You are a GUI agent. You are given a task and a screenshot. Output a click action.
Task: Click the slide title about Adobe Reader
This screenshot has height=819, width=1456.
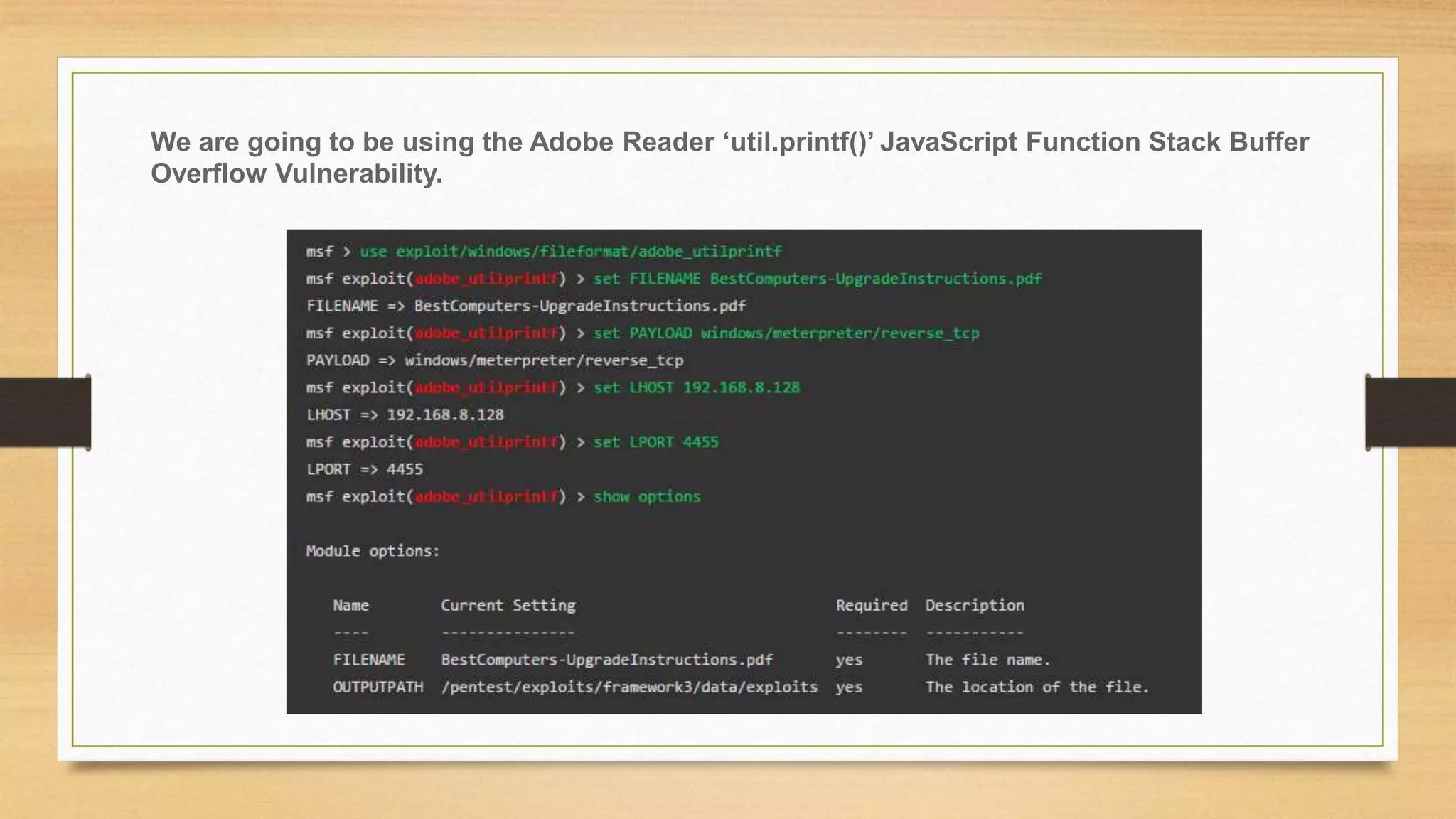[729, 157]
